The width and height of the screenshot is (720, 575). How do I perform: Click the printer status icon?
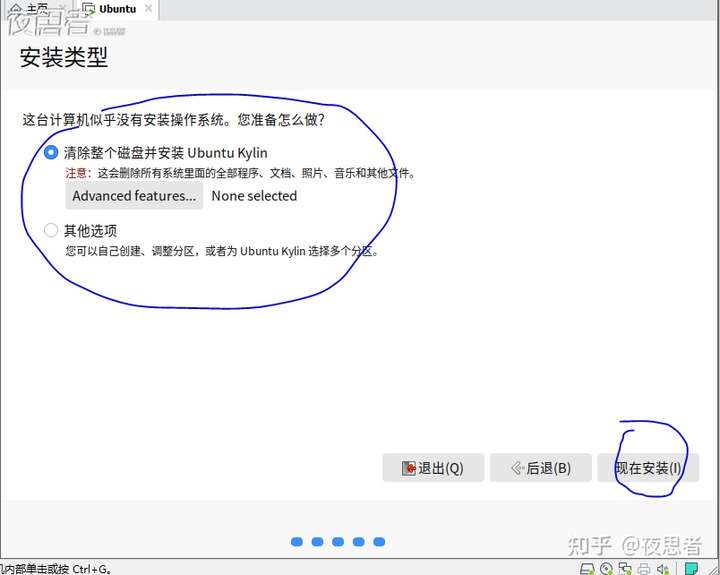(644, 569)
